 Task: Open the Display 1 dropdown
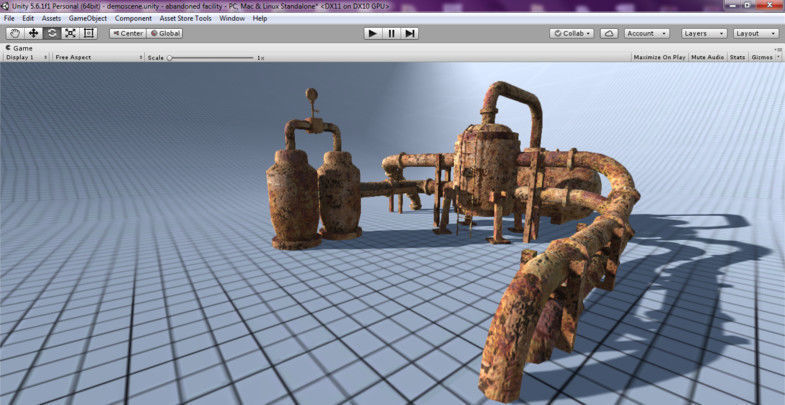pyautogui.click(x=26, y=58)
